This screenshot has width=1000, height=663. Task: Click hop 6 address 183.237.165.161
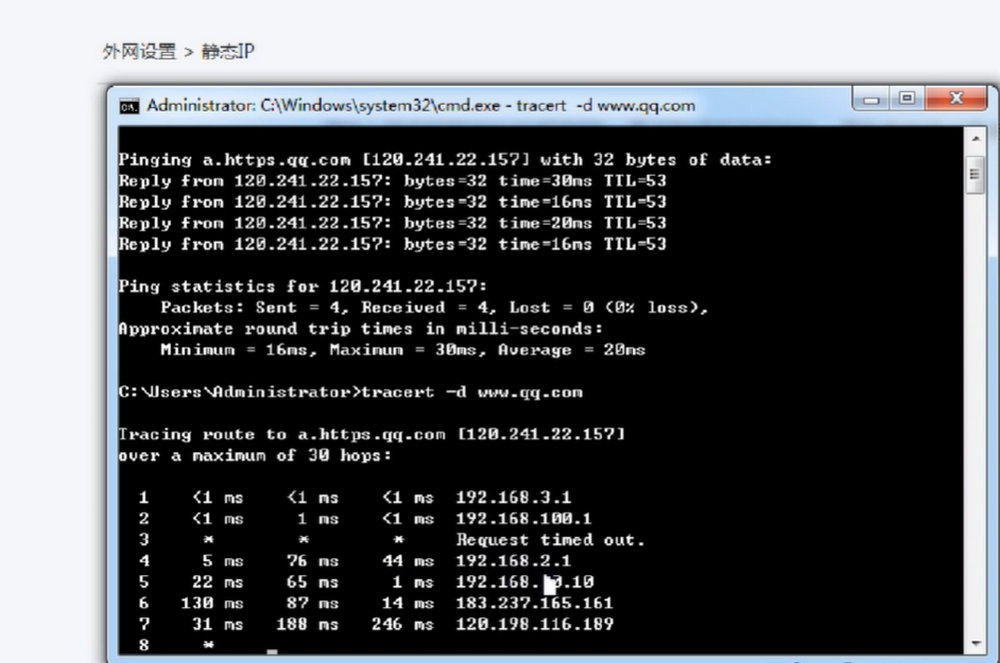[534, 603]
